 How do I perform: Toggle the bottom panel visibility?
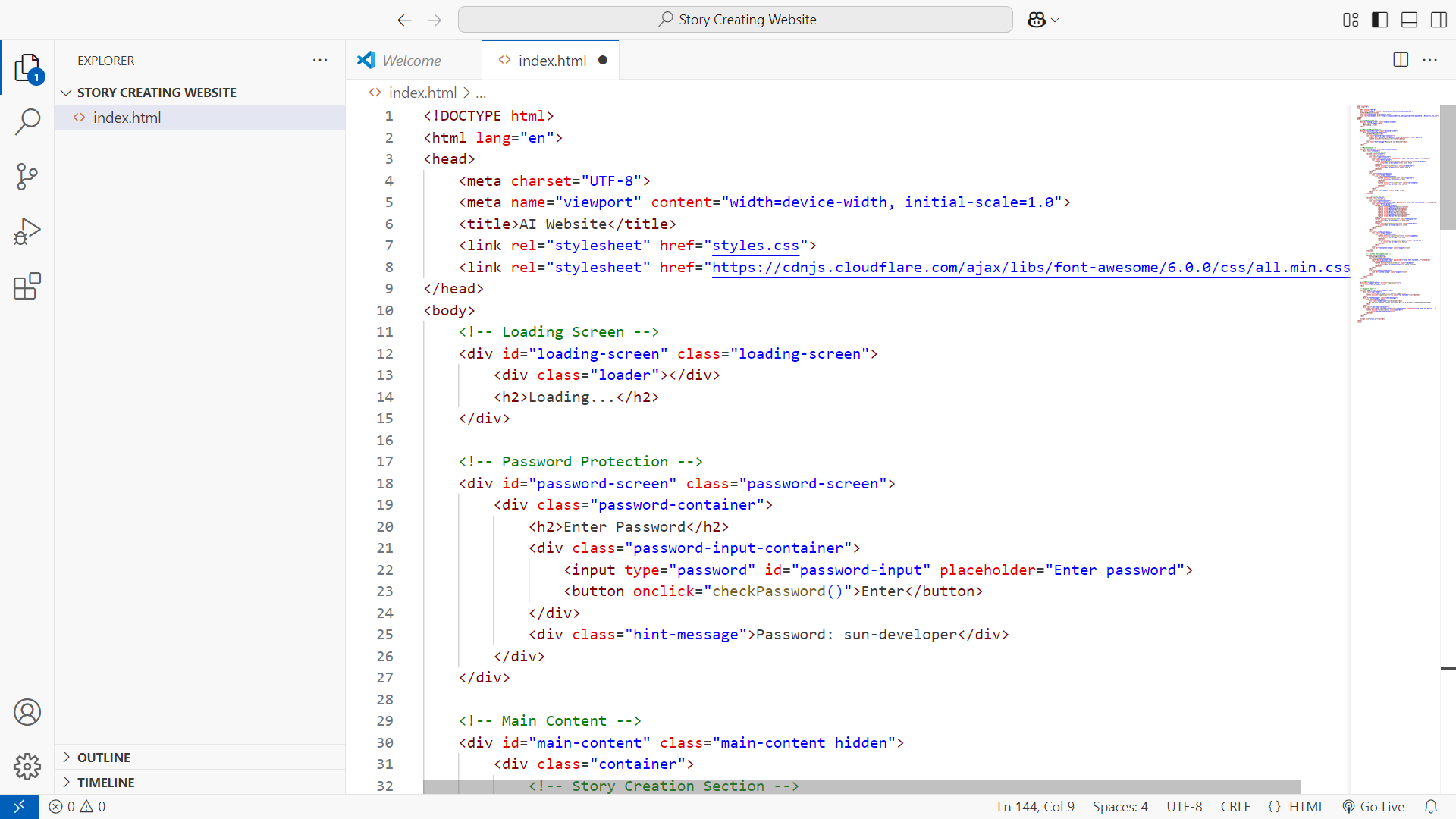tap(1408, 20)
